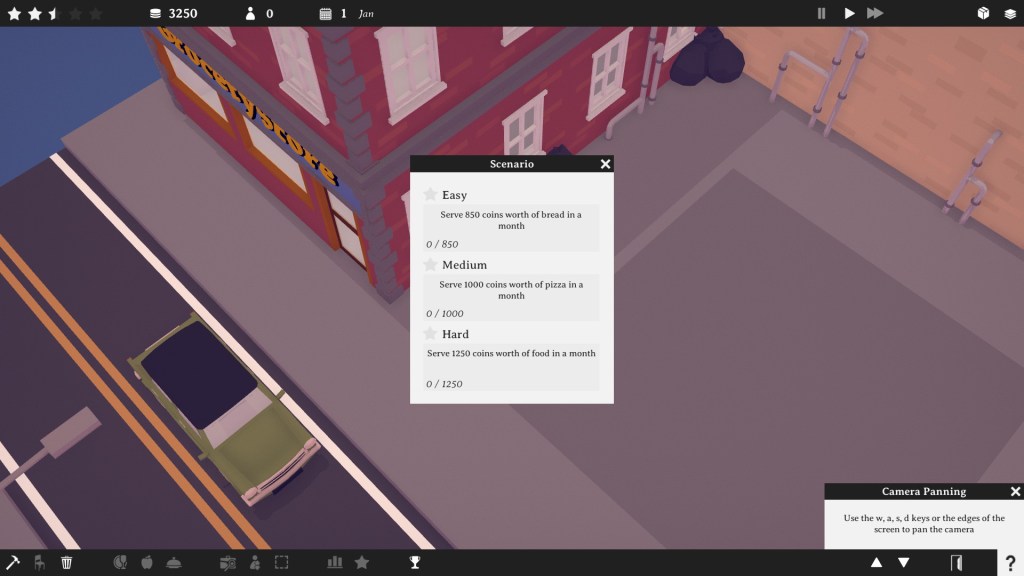Open the staff person icon panel
The width and height of the screenshot is (1024, 576).
[255, 562]
